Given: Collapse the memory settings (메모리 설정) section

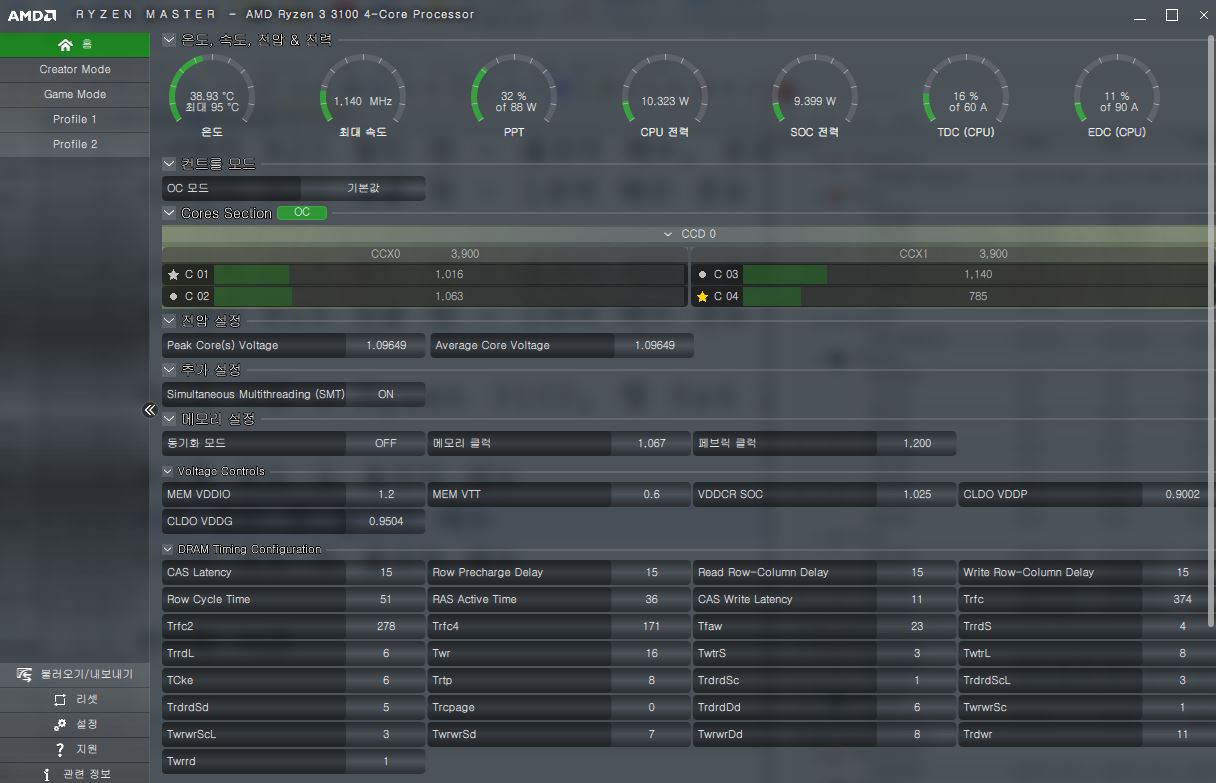Looking at the screenshot, I should 169,419.
